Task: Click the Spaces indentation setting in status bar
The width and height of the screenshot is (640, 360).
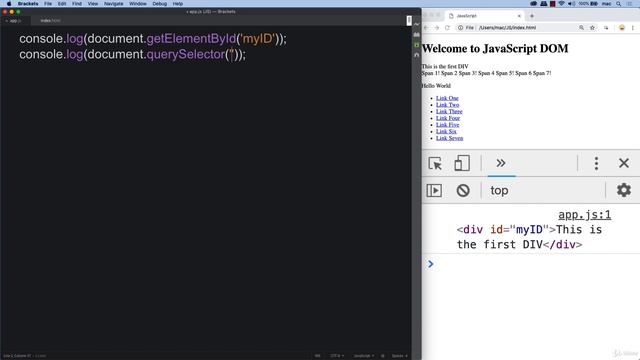Action: tap(400, 356)
